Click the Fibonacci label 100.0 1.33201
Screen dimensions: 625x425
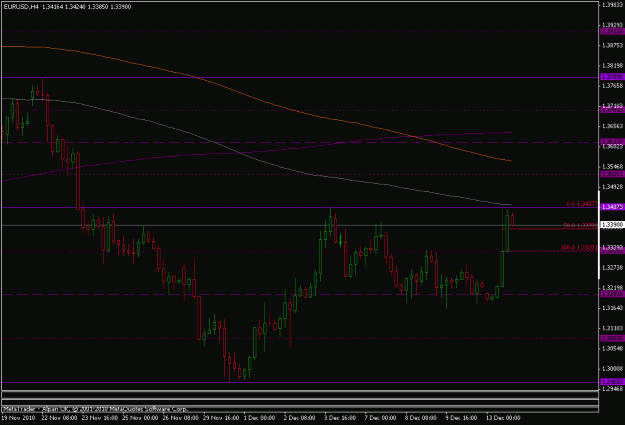pyautogui.click(x=579, y=248)
